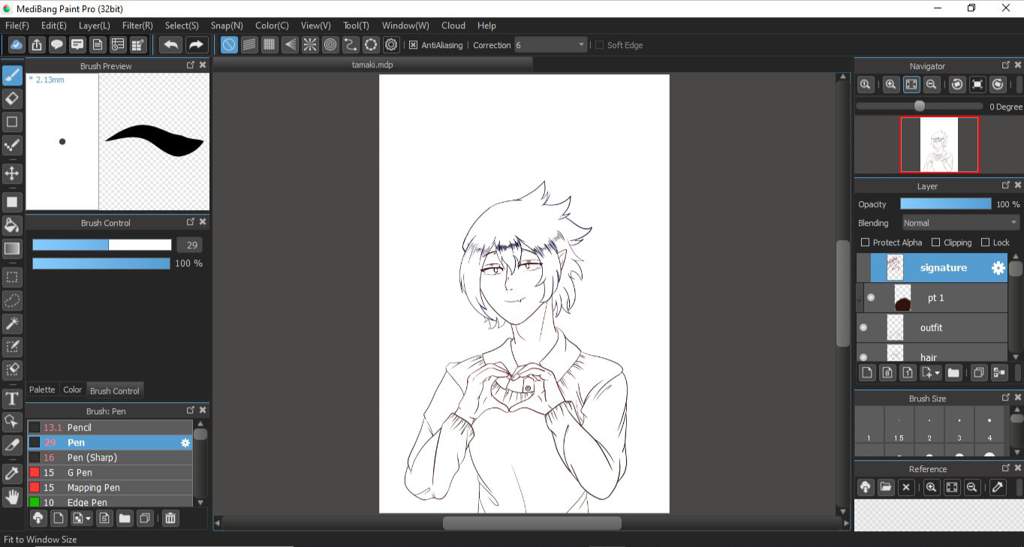Open the tamaki.mdp document tab
Screen dimensions: 1024x547
click(372, 65)
